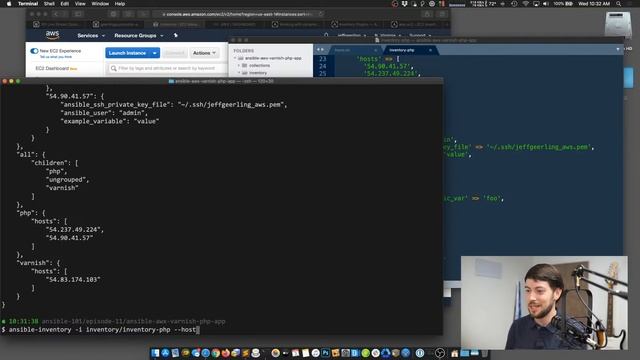The width and height of the screenshot is (640, 360).
Task: Click the instance filter search field
Action: coord(167,68)
